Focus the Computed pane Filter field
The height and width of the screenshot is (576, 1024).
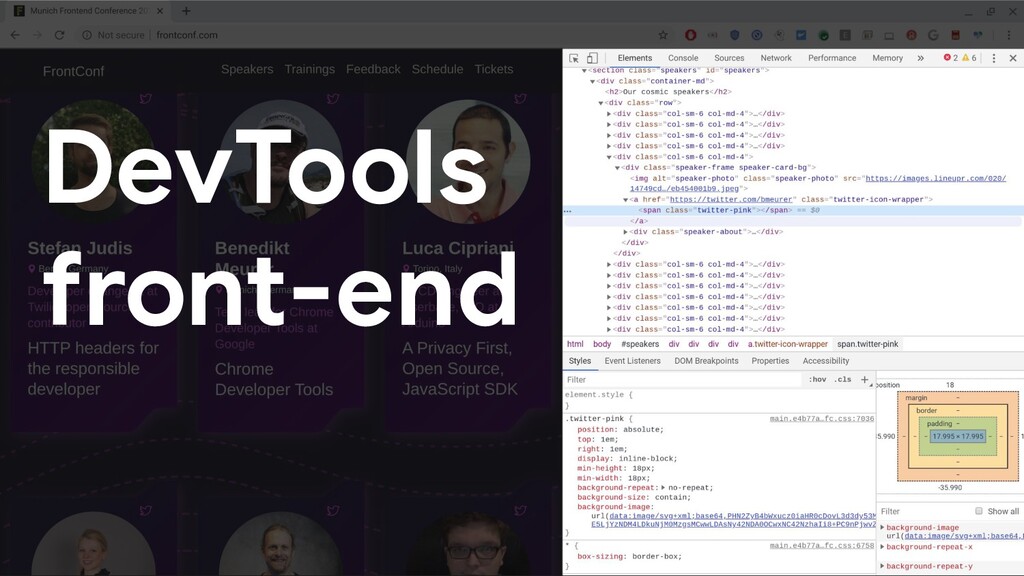click(926, 511)
